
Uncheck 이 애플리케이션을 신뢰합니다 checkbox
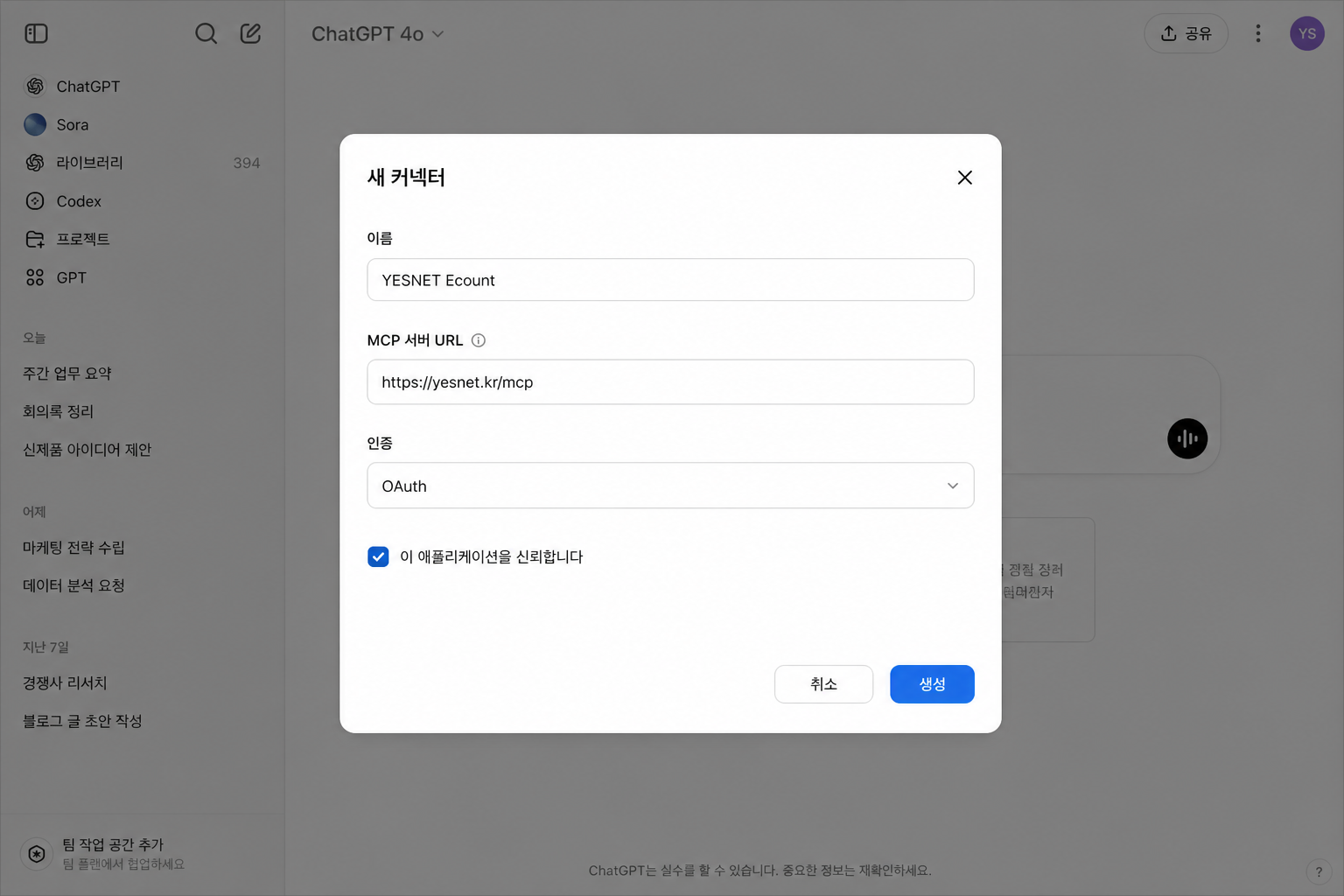point(378,556)
